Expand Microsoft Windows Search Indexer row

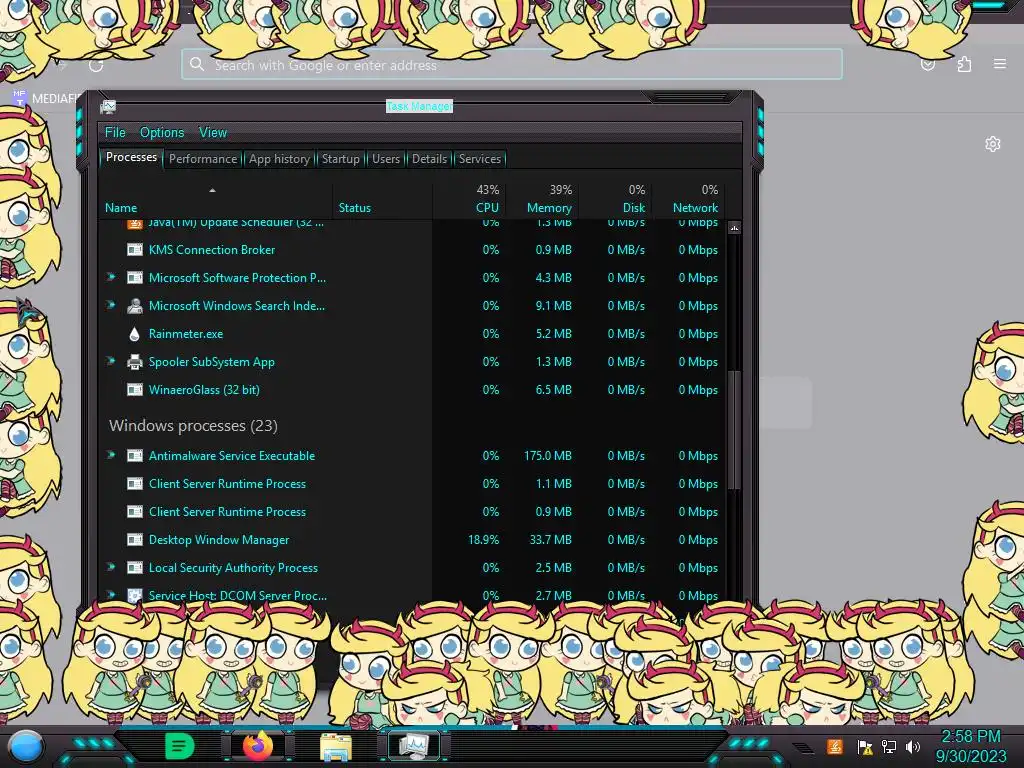pos(112,305)
